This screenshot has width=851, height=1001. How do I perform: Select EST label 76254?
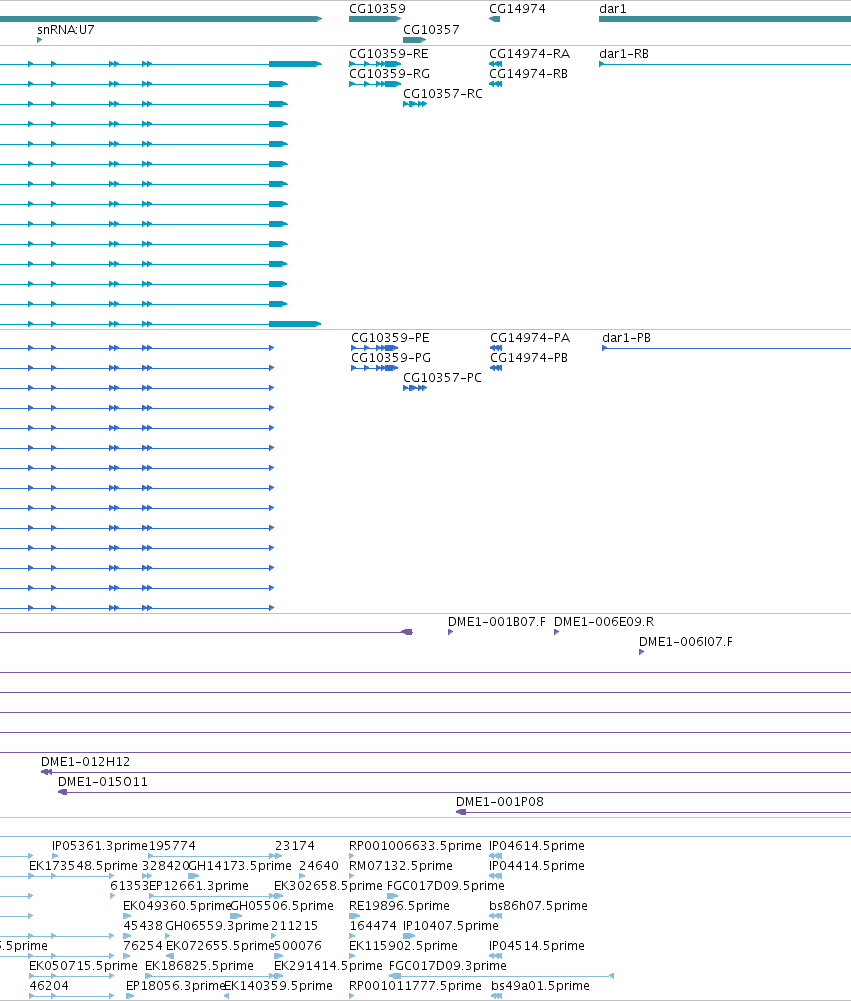[x=143, y=945]
